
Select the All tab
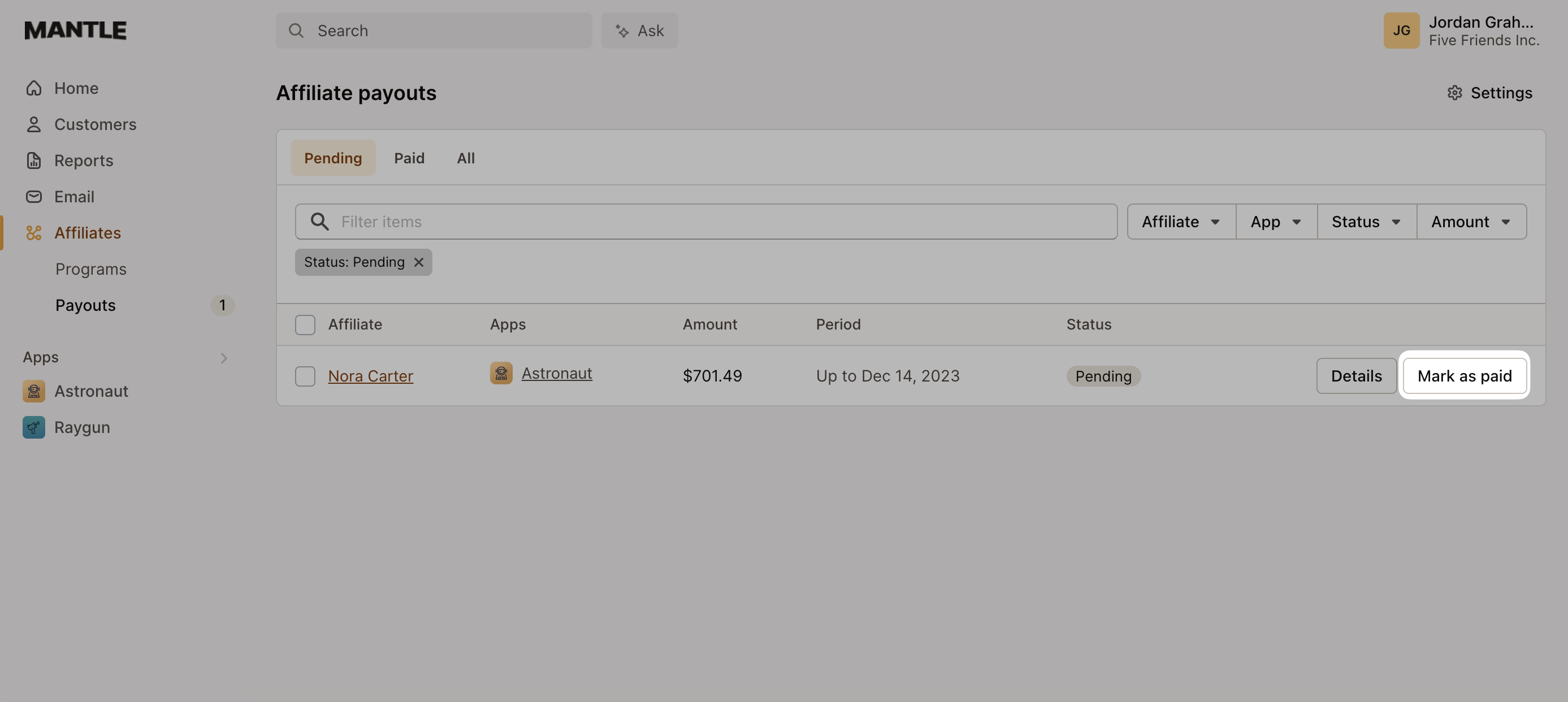[466, 158]
